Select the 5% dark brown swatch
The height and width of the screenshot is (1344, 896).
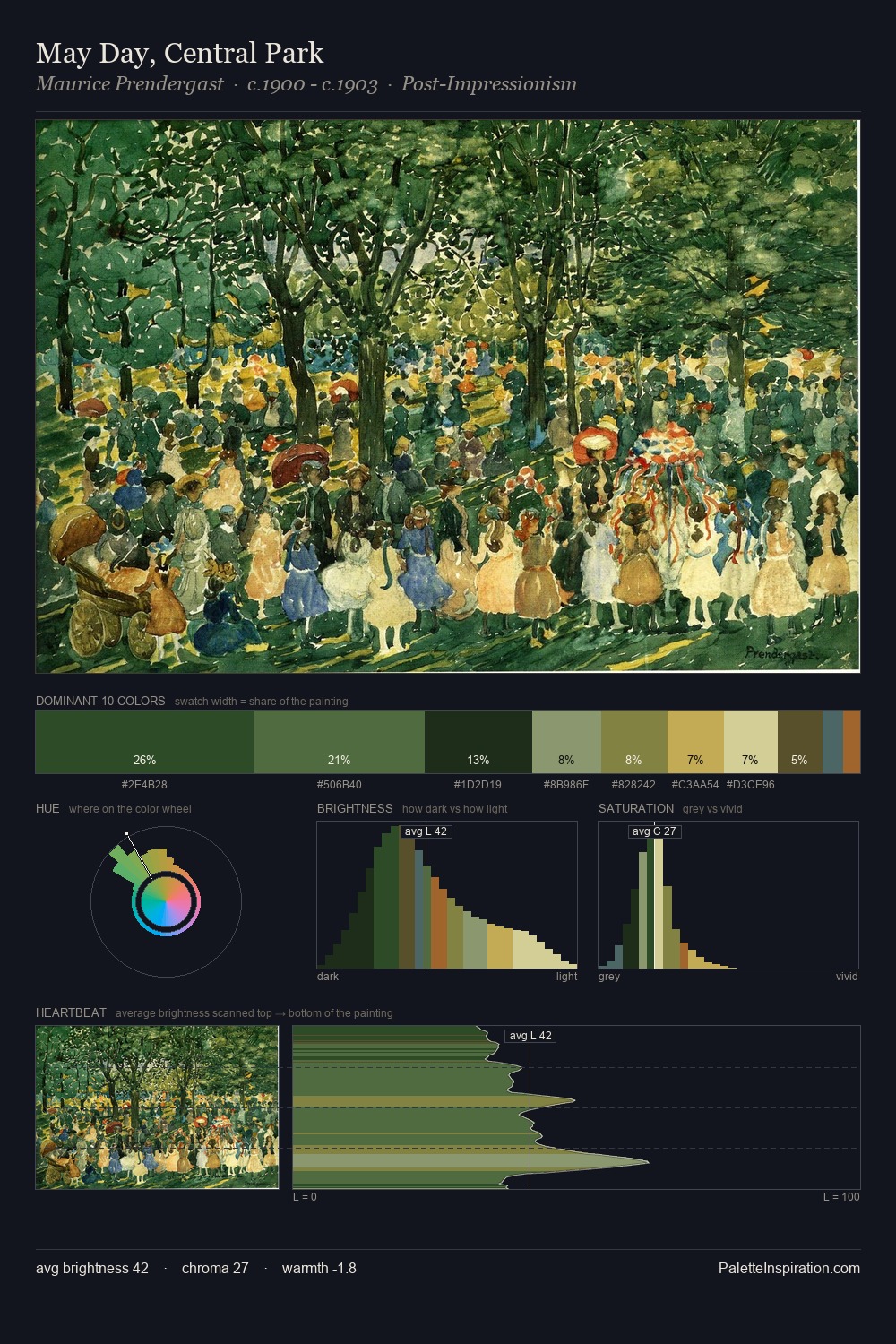(x=800, y=742)
